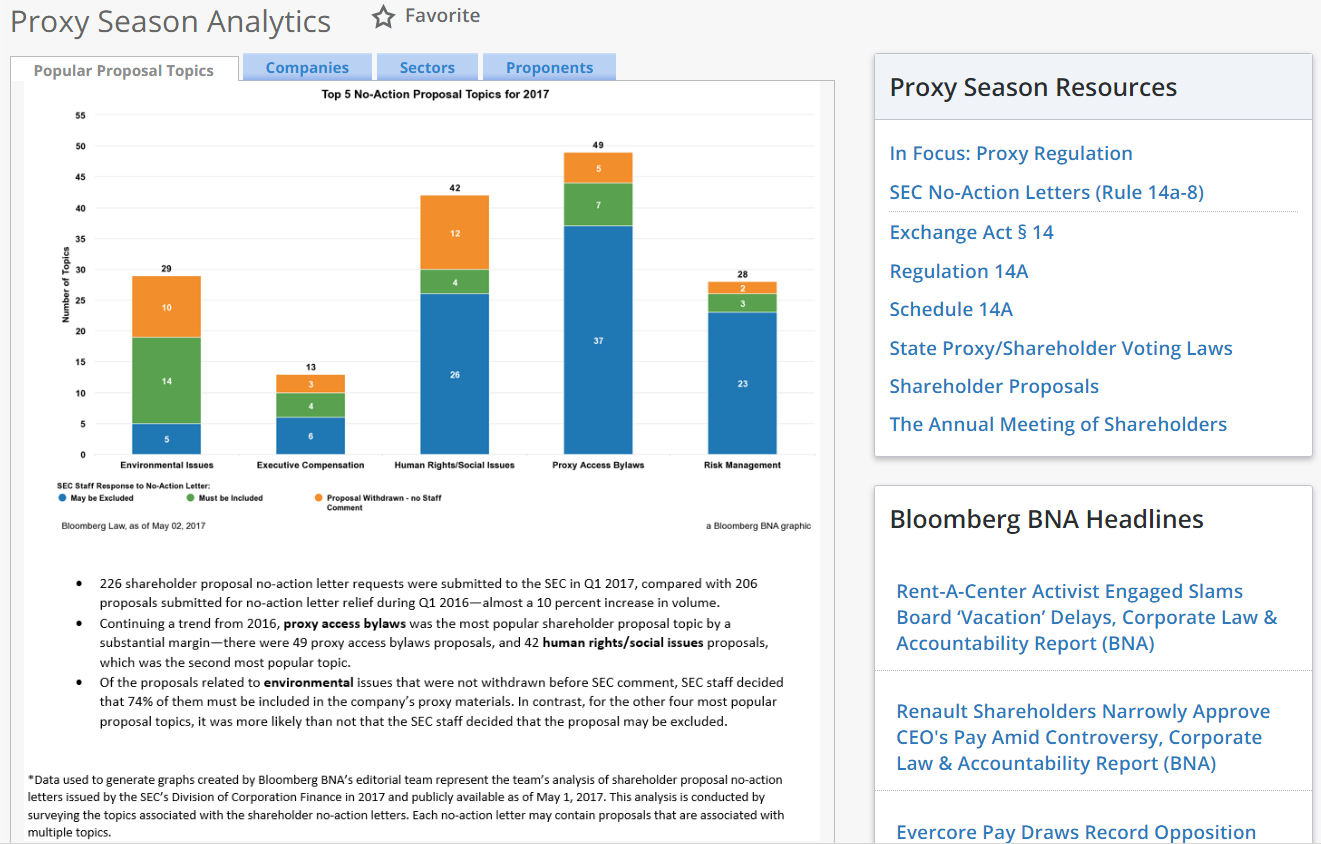Open the Sectors tab

tap(427, 68)
